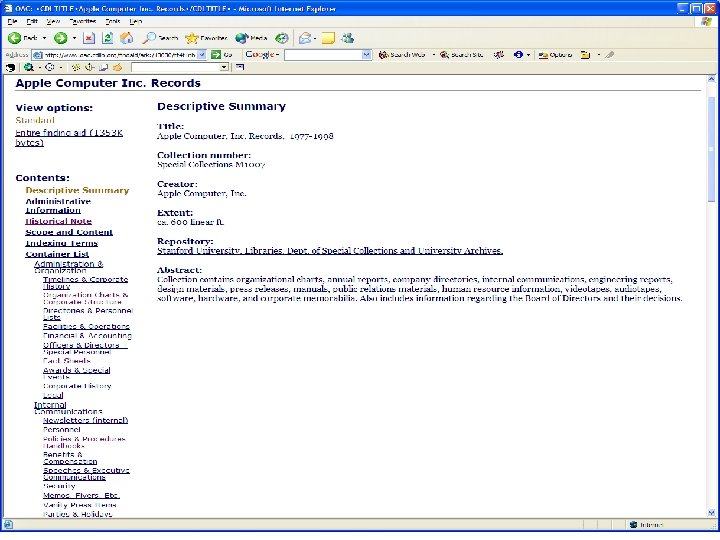Click the green Forward arrow

60,38
